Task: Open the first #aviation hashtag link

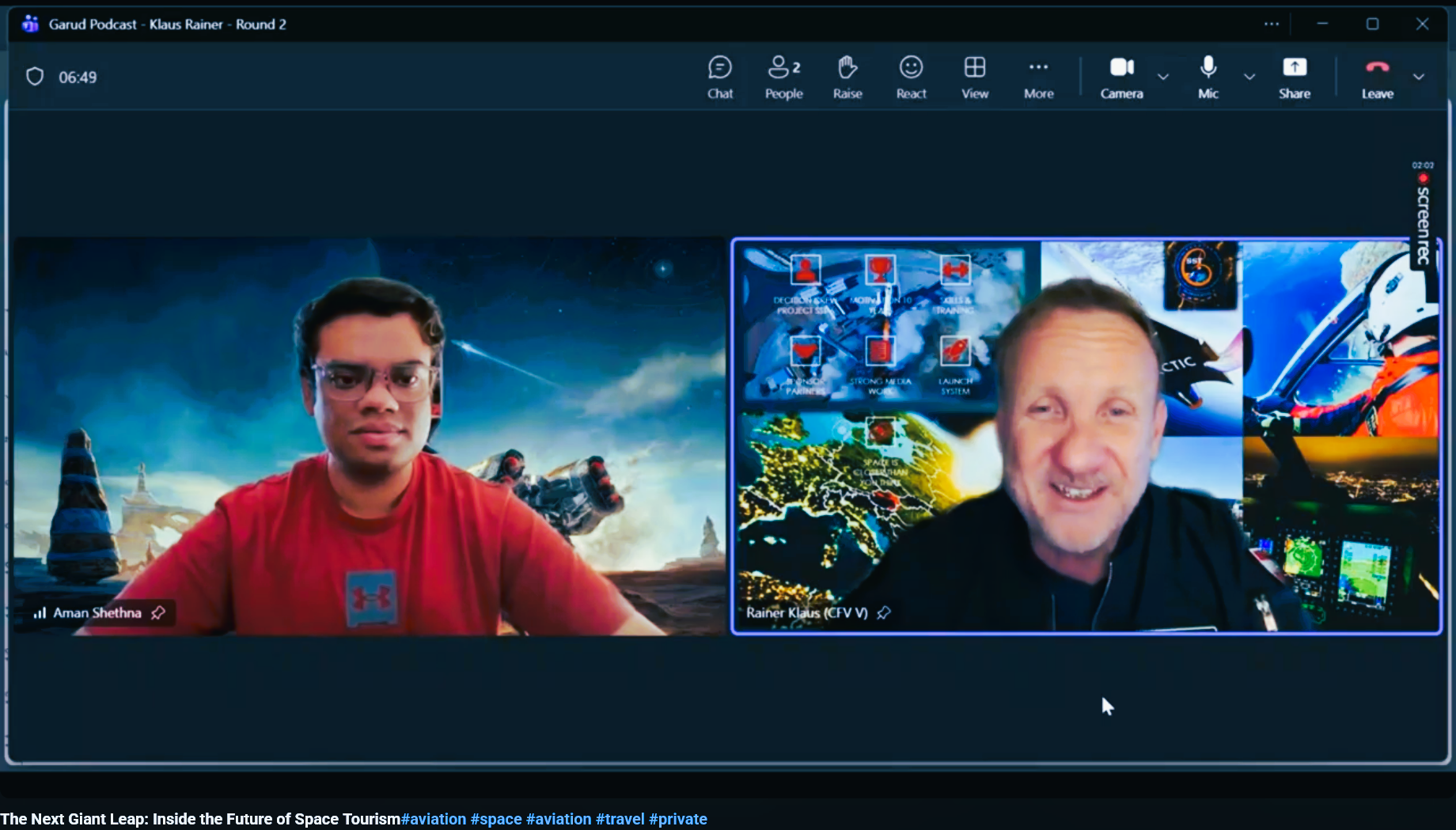Action: pyautogui.click(x=434, y=819)
